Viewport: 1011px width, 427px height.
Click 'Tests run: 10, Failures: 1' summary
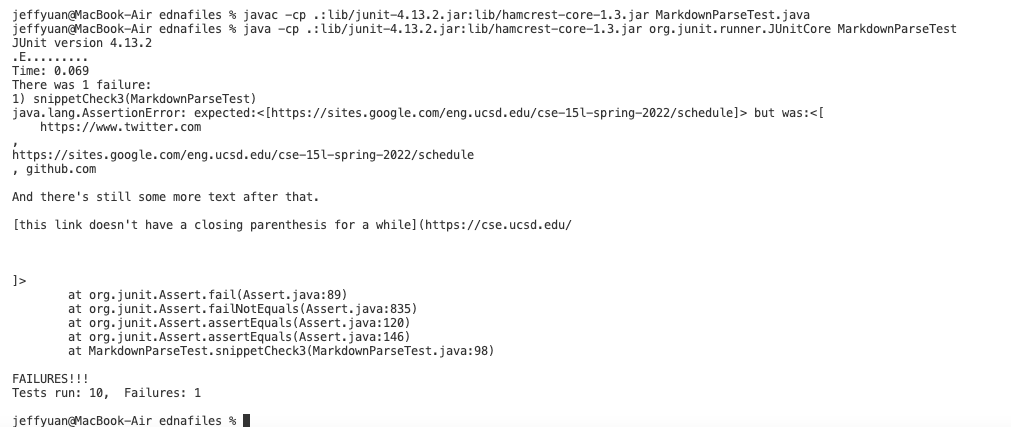pos(106,393)
